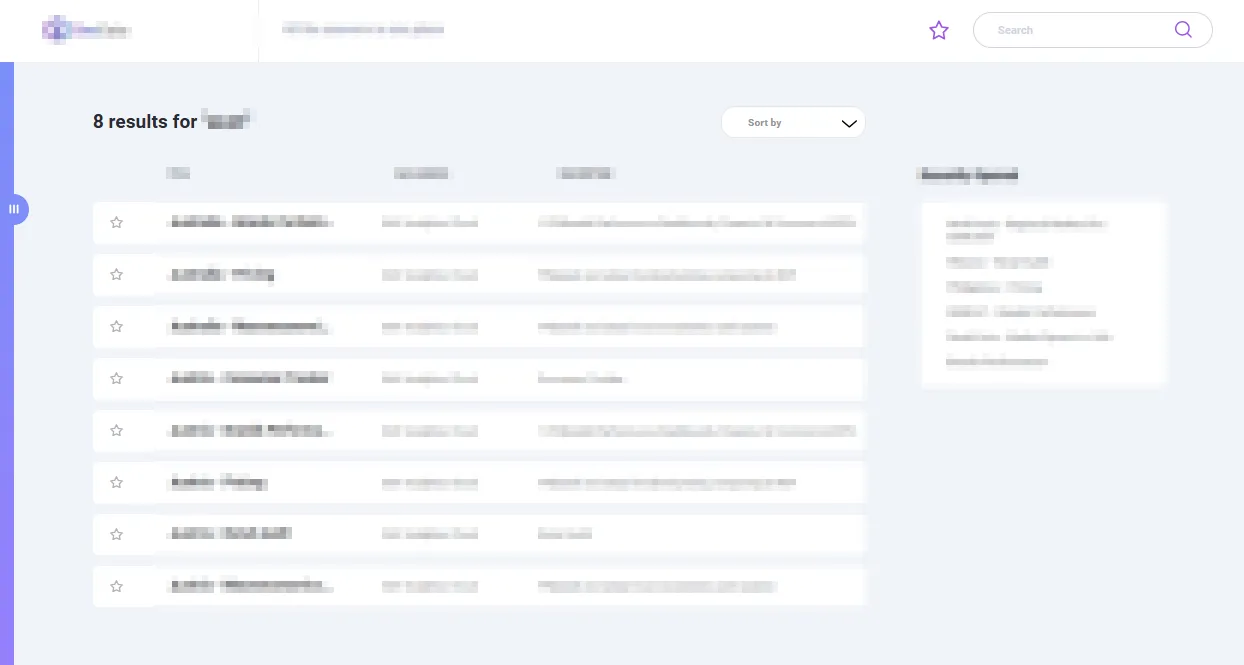Favorite the third result row's star
This screenshot has height=665, width=1244.
pyautogui.click(x=116, y=326)
